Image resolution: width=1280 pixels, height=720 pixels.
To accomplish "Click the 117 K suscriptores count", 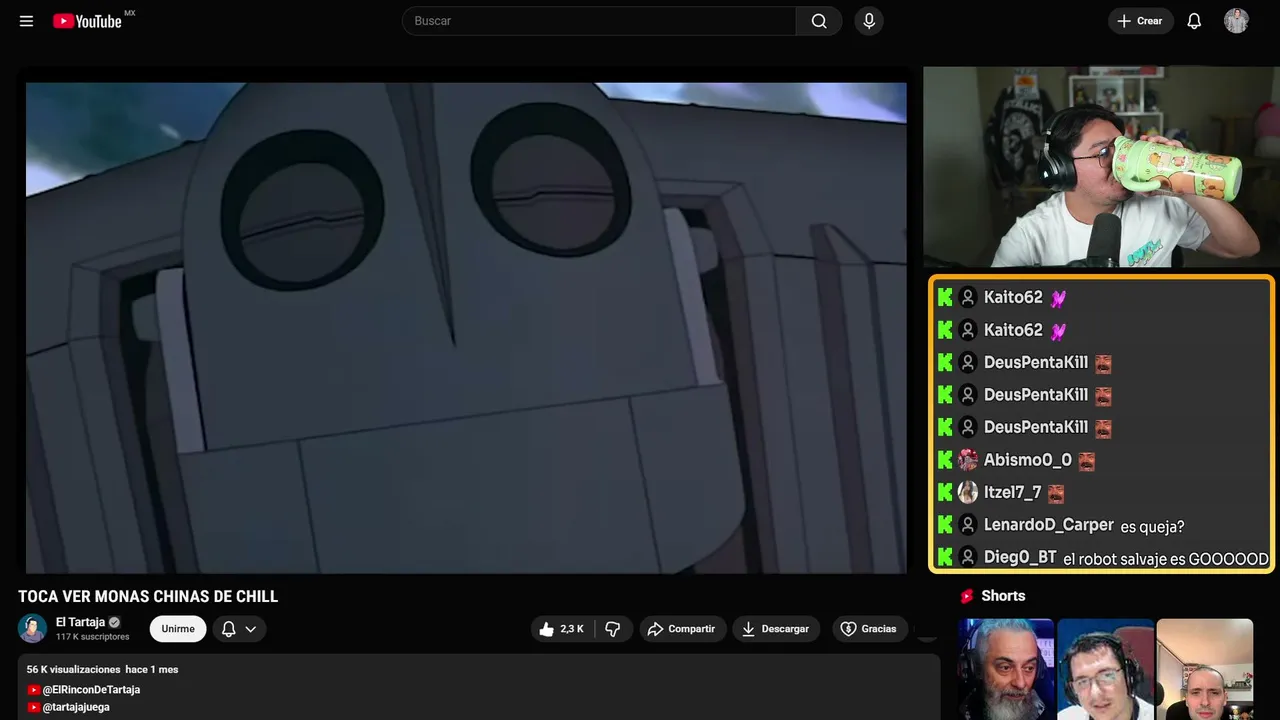I will 93,637.
